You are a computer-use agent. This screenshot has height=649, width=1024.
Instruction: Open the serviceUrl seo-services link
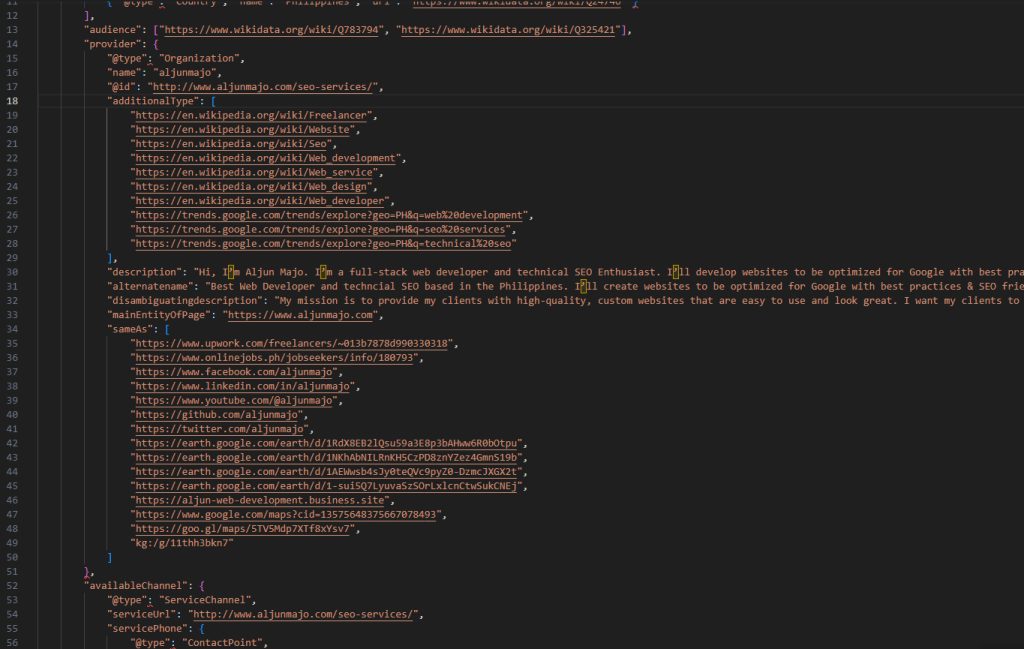click(x=303, y=614)
